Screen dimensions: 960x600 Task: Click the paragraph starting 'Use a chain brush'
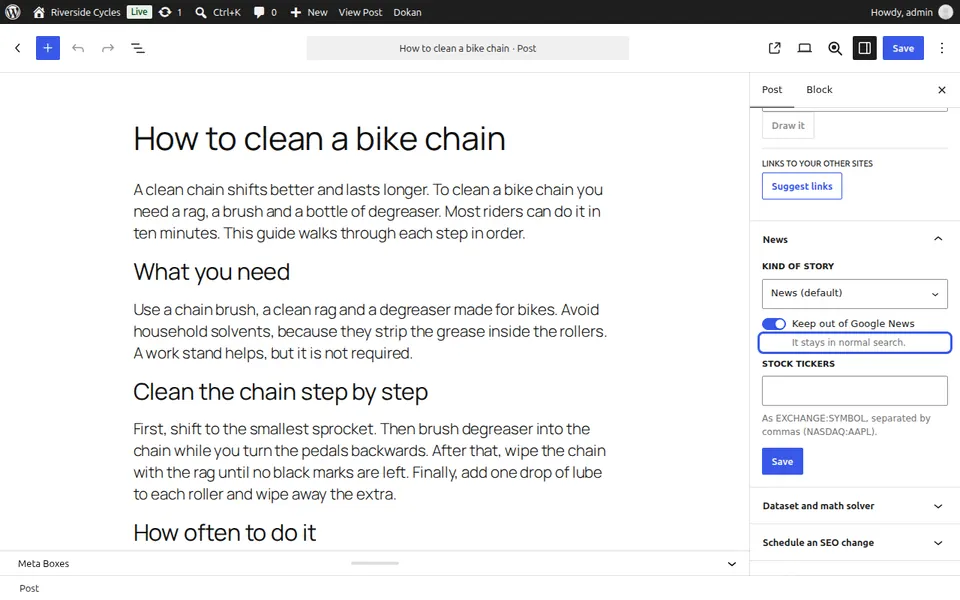[x=370, y=331]
